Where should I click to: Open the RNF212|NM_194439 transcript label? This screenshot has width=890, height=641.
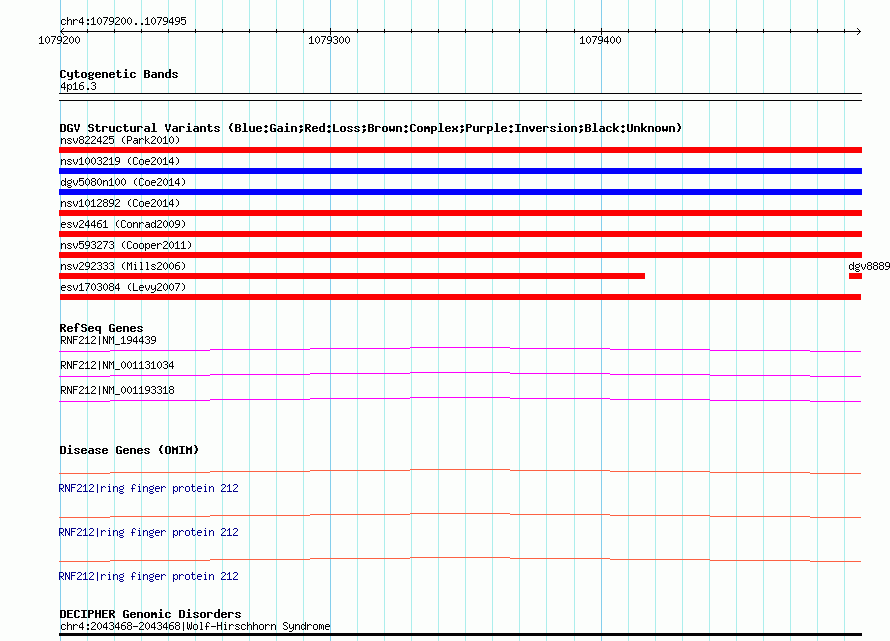click(108, 340)
